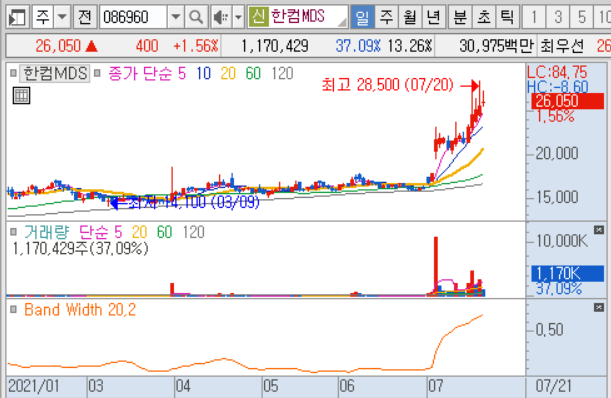
Task: Click the Band Width 20,2 label
Action: [80, 310]
